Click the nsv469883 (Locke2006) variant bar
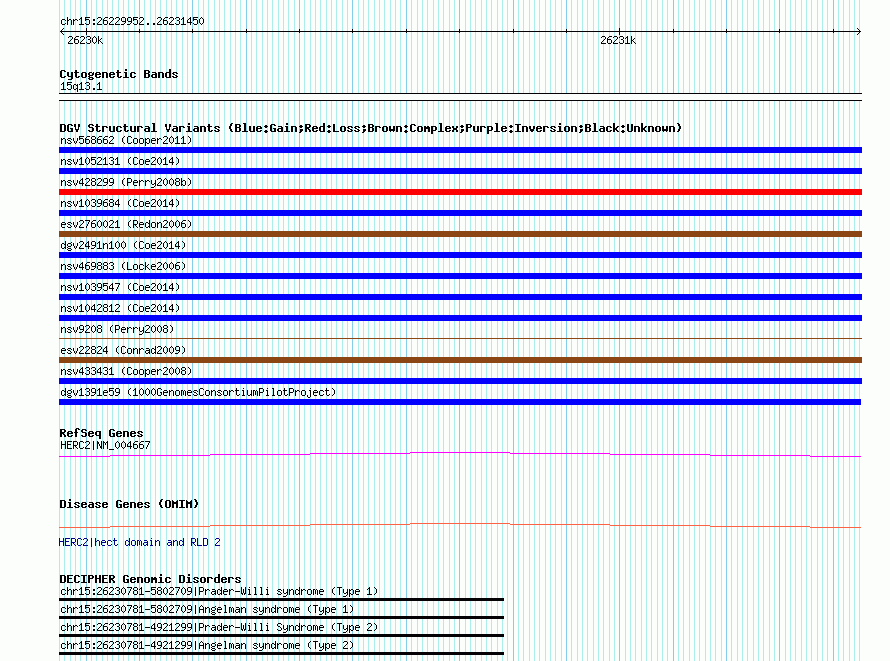The height and width of the screenshot is (661, 890). tap(460, 276)
